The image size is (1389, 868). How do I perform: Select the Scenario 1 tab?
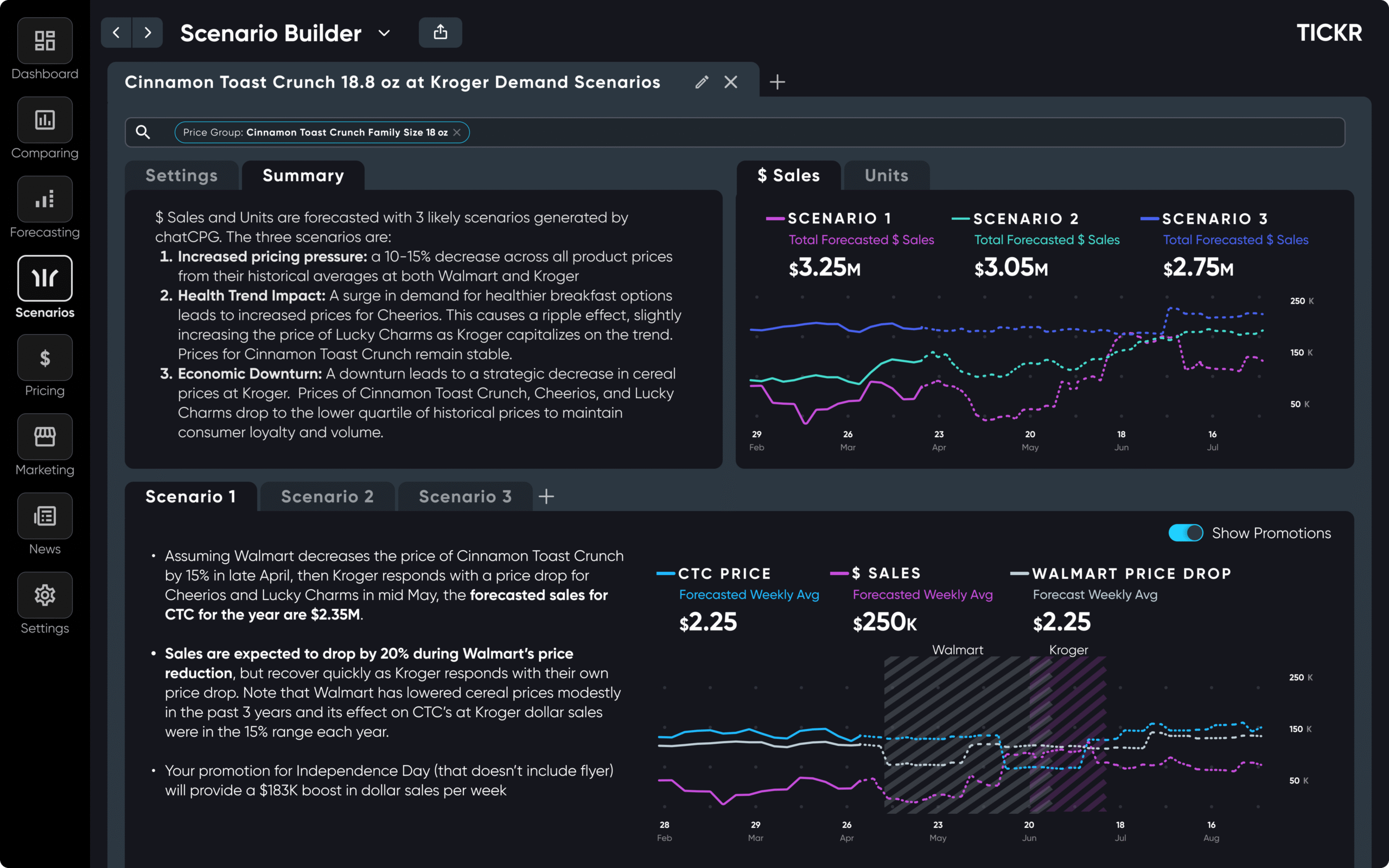pos(190,496)
